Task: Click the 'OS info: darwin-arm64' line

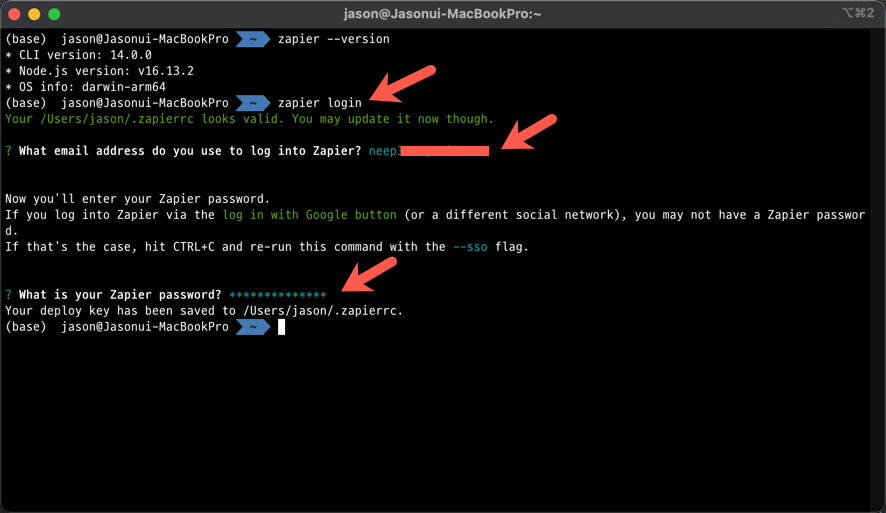Action: 85,87
